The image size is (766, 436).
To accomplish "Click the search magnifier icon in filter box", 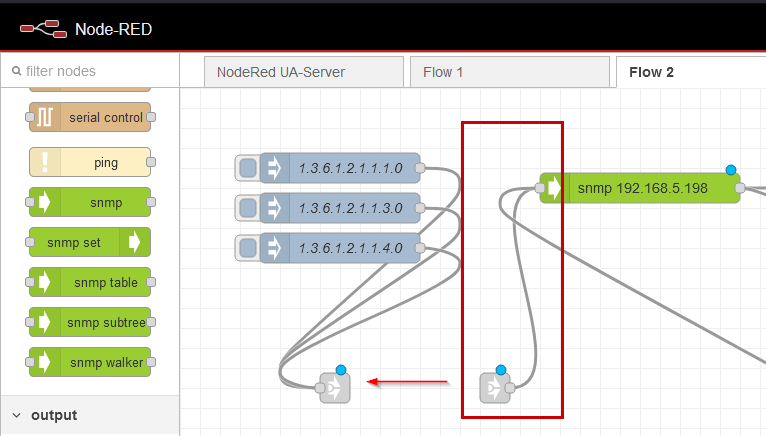I will pos(17,71).
